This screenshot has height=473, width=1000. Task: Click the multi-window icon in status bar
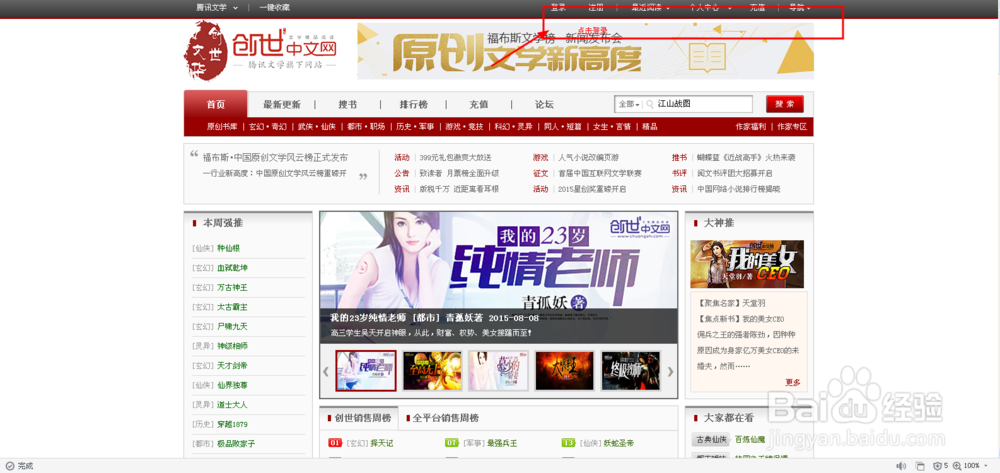click(x=919, y=466)
